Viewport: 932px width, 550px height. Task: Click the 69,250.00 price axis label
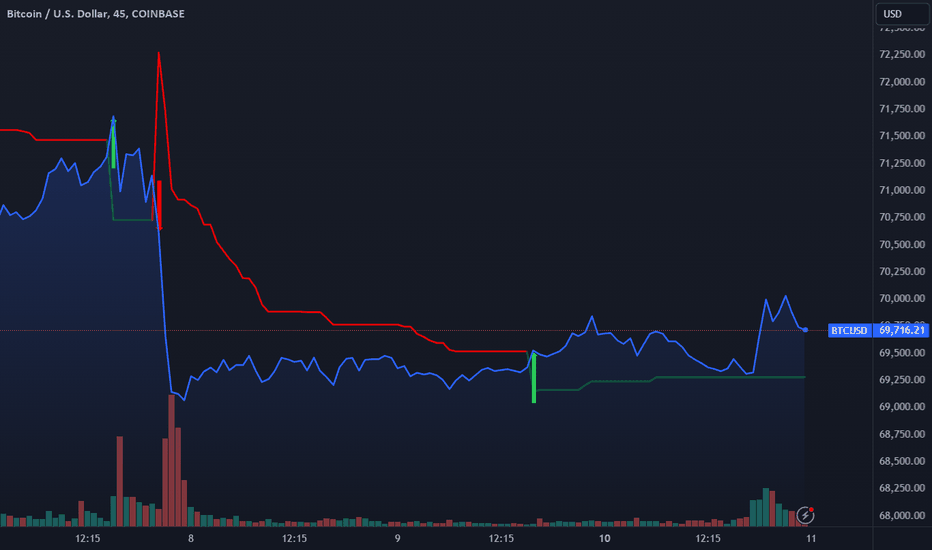(x=902, y=379)
